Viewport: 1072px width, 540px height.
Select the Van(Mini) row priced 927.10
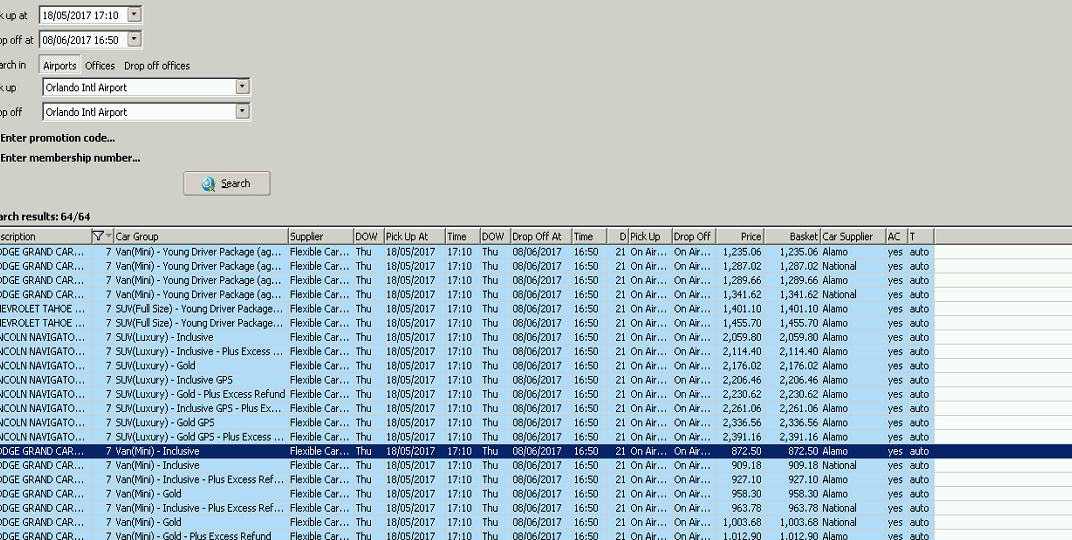coord(467,480)
